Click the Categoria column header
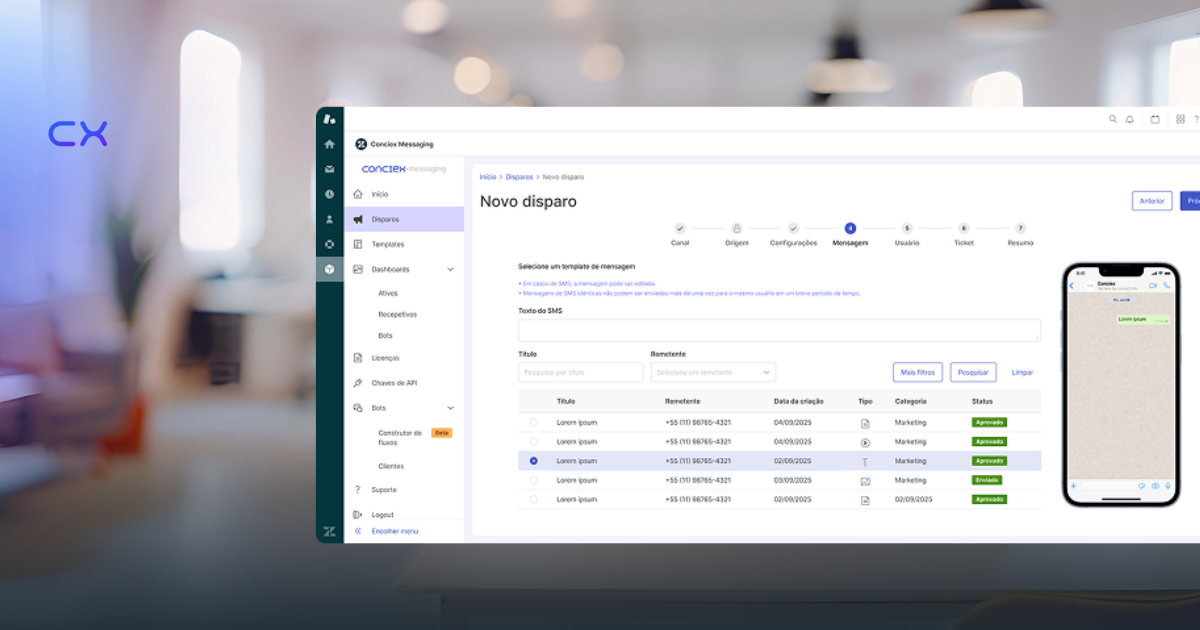The height and width of the screenshot is (630, 1200). (911, 401)
